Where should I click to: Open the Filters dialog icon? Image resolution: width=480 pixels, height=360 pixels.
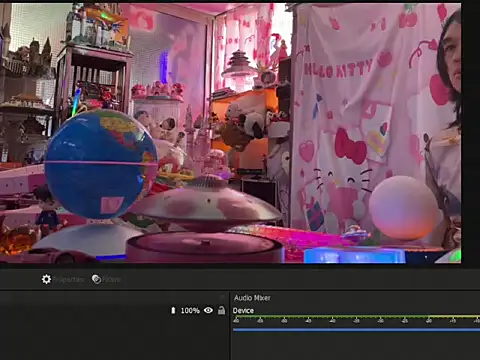coord(96,279)
